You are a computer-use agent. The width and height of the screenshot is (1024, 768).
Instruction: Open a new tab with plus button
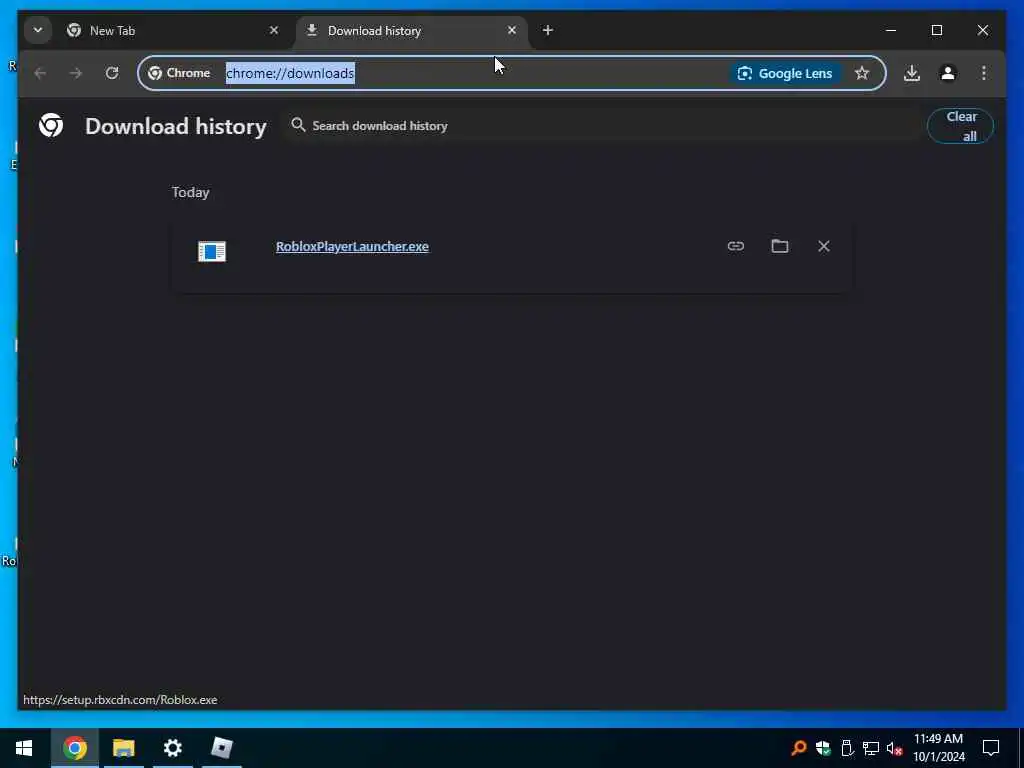[547, 30]
